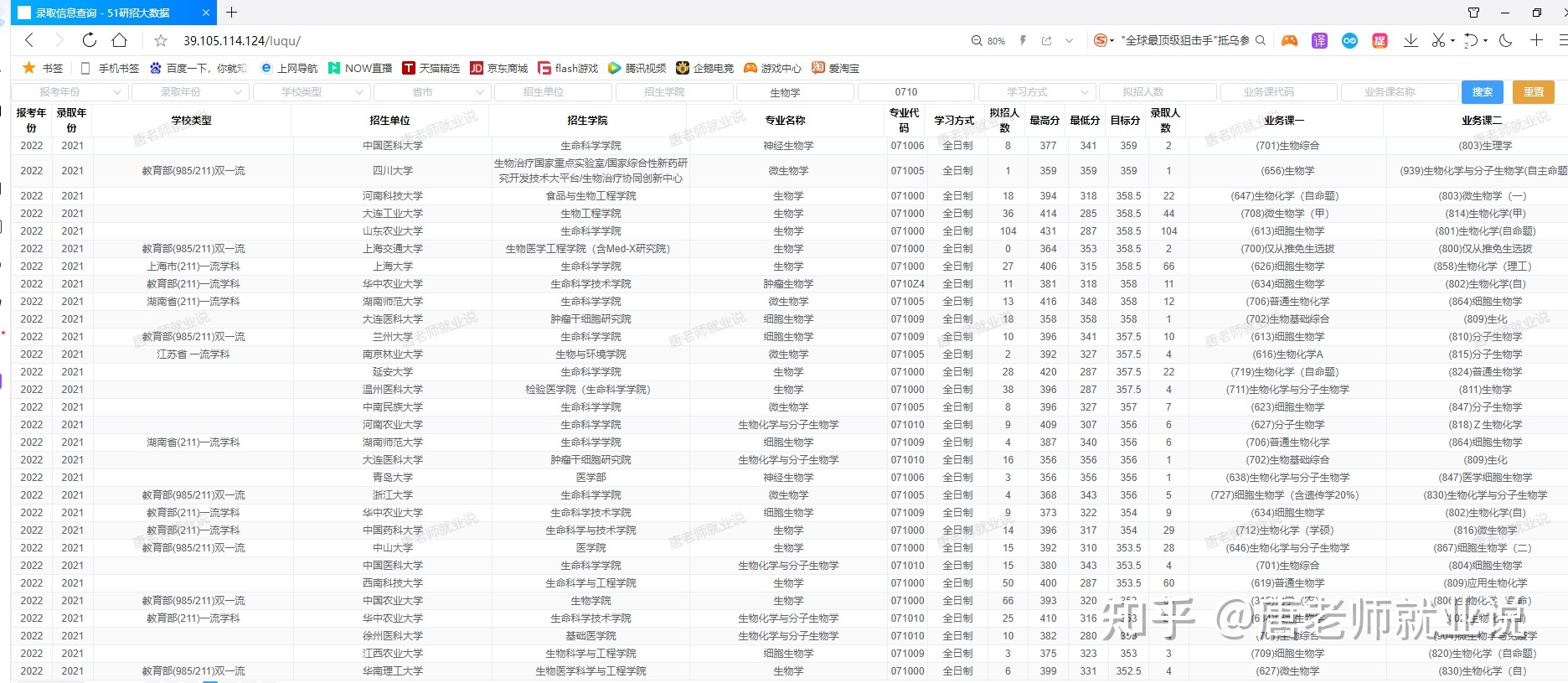Open downloads via download arrow icon
This screenshot has width=1568, height=683.
pos(1411,40)
